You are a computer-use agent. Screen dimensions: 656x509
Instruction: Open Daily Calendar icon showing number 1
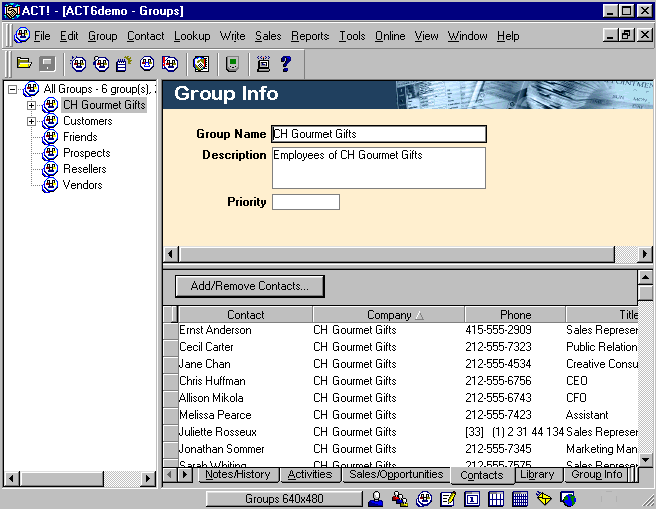[472, 499]
